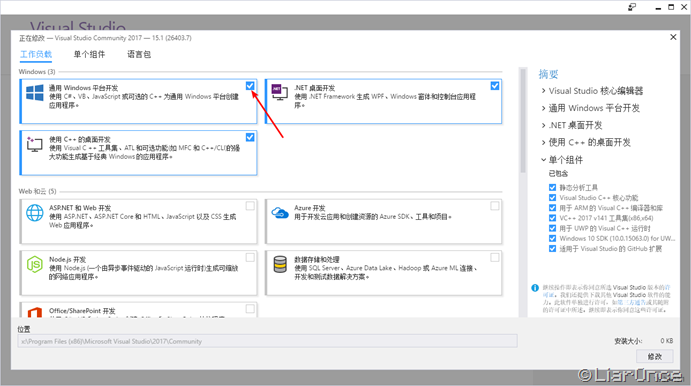Switch to the 工作负载 tab

click(x=36, y=54)
